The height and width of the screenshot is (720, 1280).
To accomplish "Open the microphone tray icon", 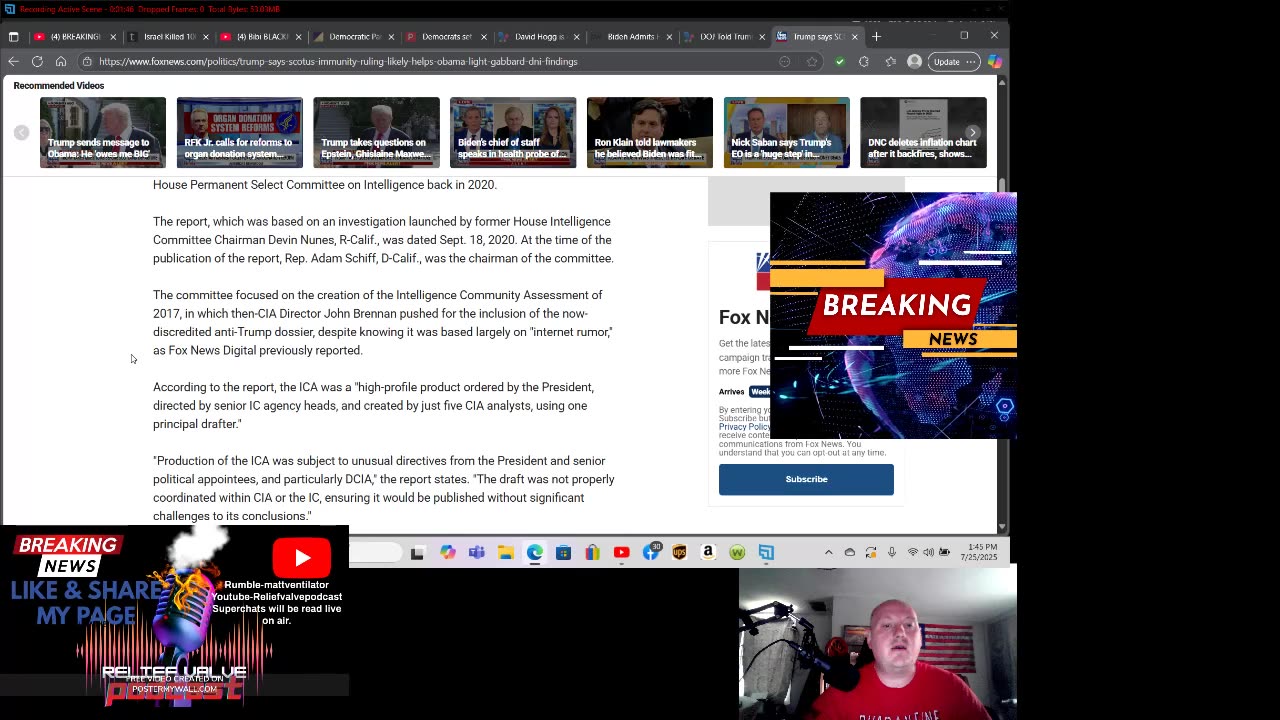I will pyautogui.click(x=892, y=552).
